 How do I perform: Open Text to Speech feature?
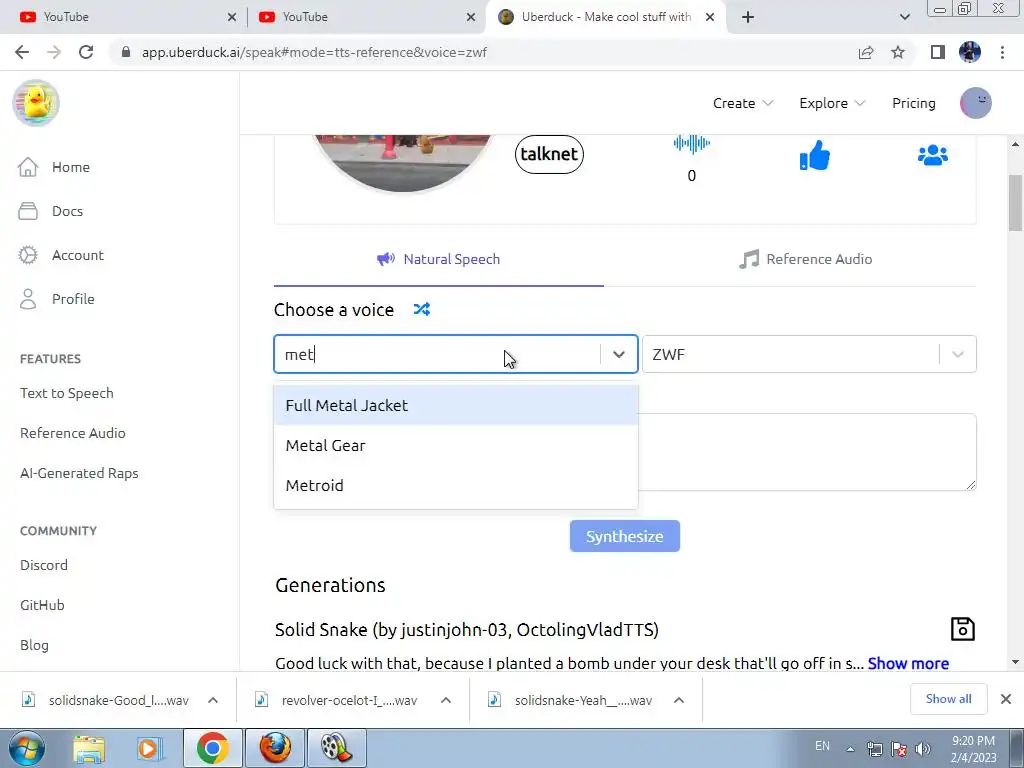point(67,393)
